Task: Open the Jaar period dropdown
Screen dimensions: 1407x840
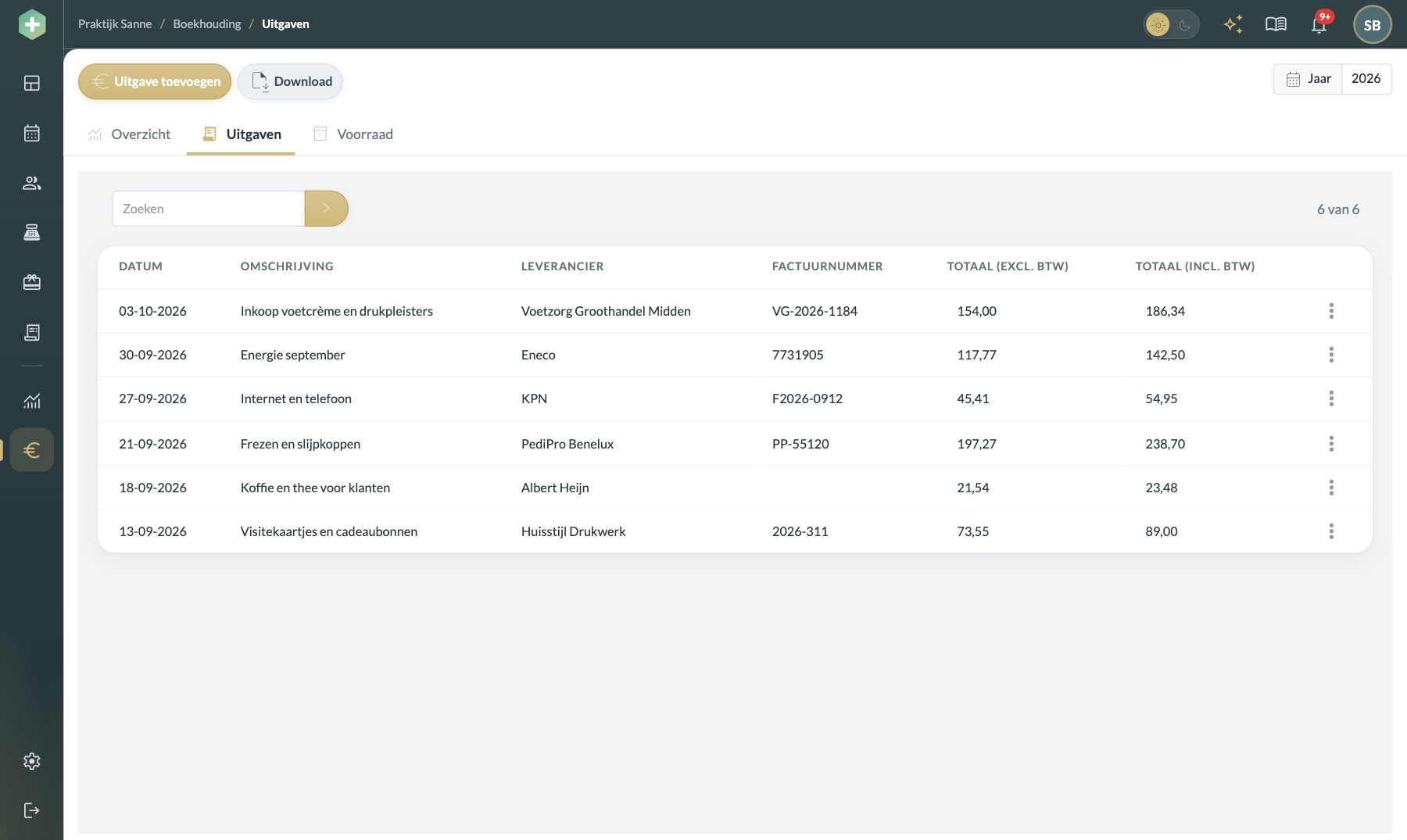Action: pos(1308,79)
